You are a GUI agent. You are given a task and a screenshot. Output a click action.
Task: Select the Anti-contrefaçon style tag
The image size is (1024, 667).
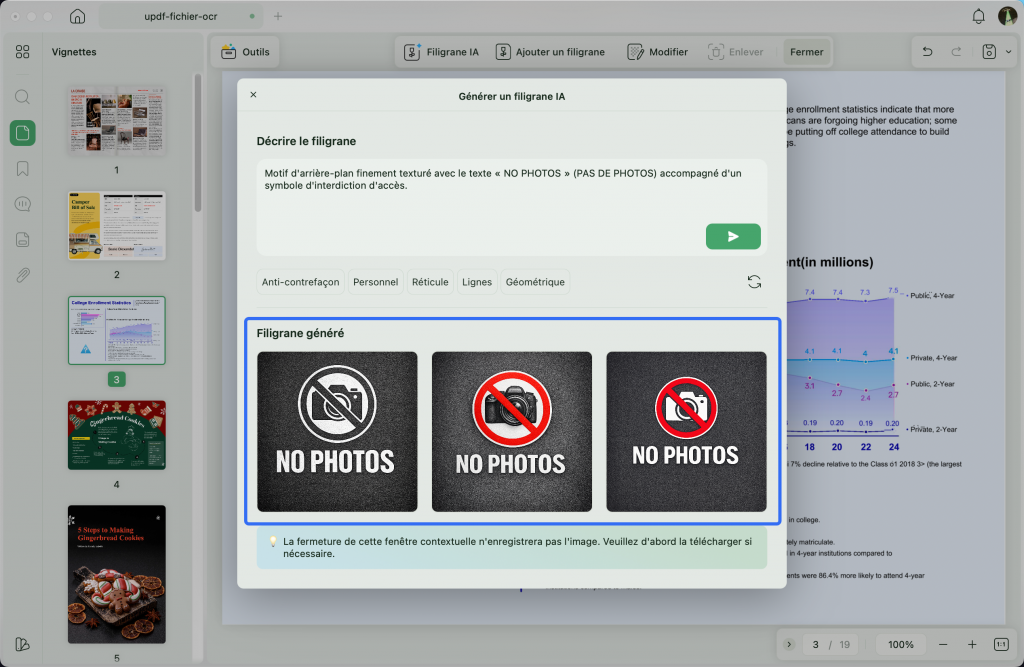pyautogui.click(x=300, y=282)
